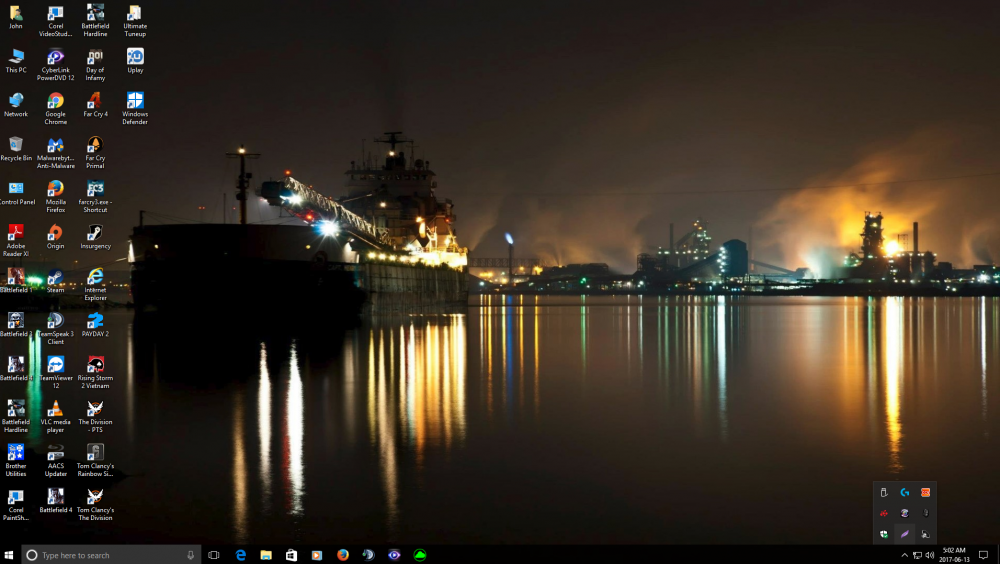1000x564 pixels.
Task: Open the volume speaker control
Action: click(930, 555)
